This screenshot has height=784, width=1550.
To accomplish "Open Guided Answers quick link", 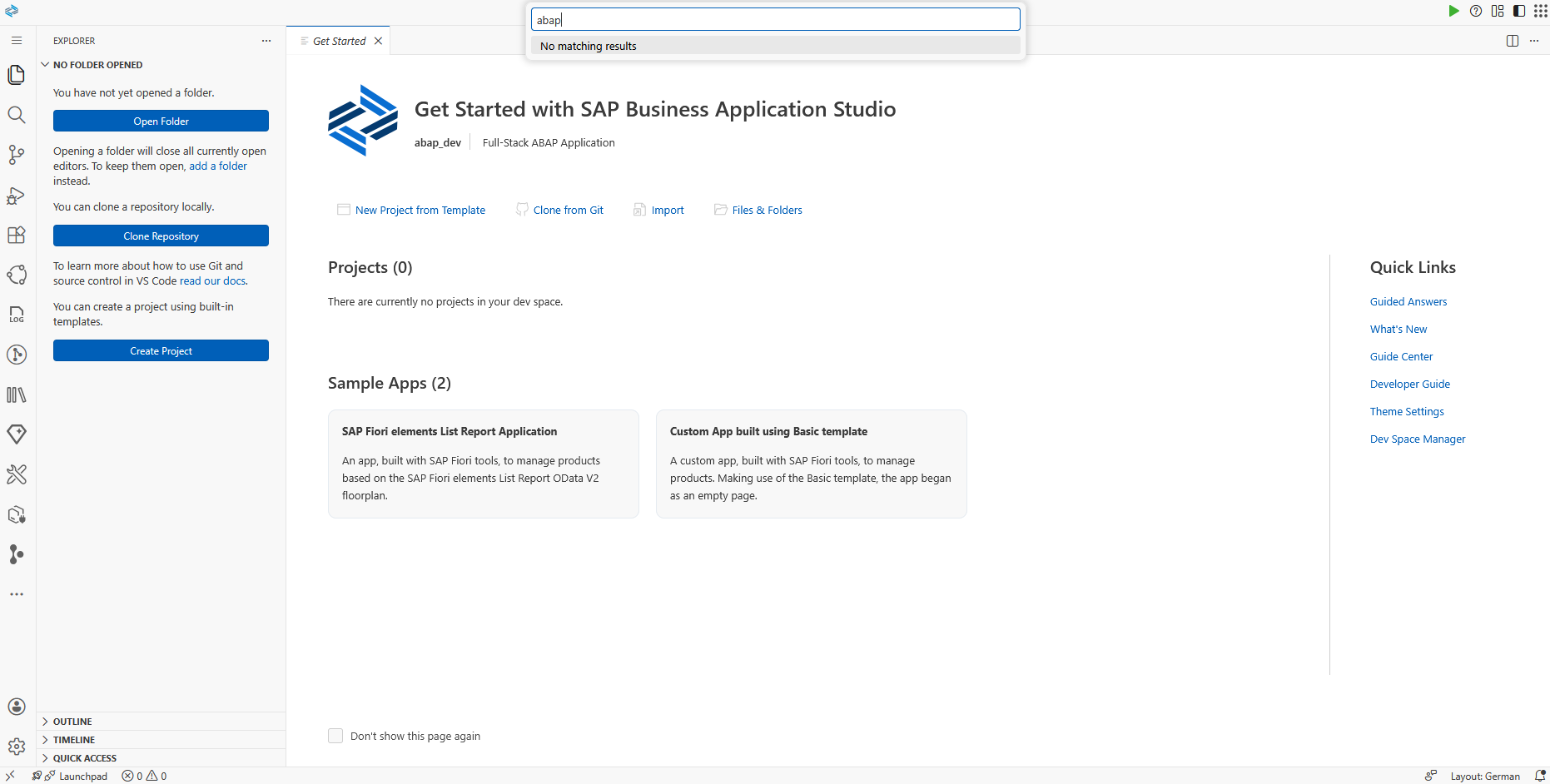I will [x=1408, y=301].
